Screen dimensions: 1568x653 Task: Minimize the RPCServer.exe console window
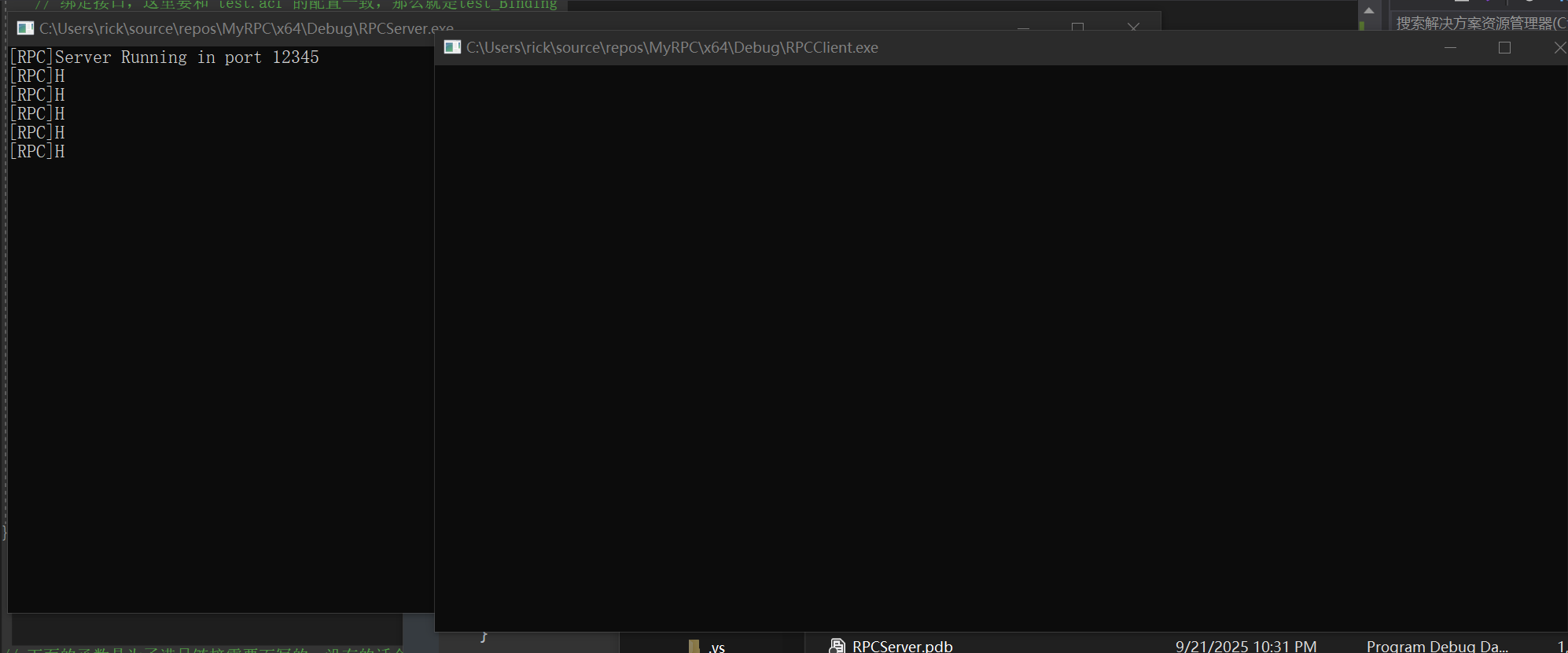click(1023, 28)
